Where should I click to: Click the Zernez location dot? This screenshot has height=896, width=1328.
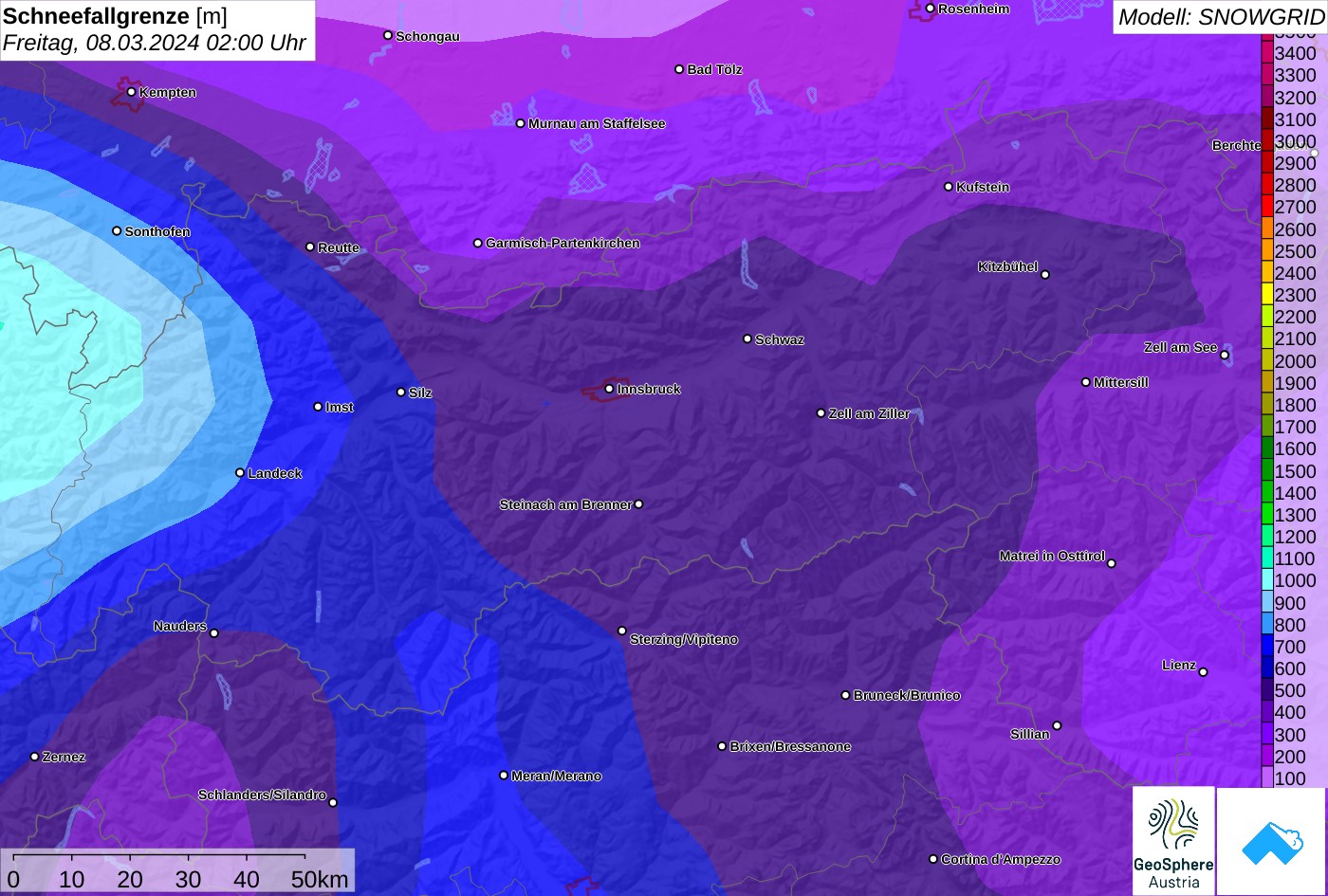point(35,757)
